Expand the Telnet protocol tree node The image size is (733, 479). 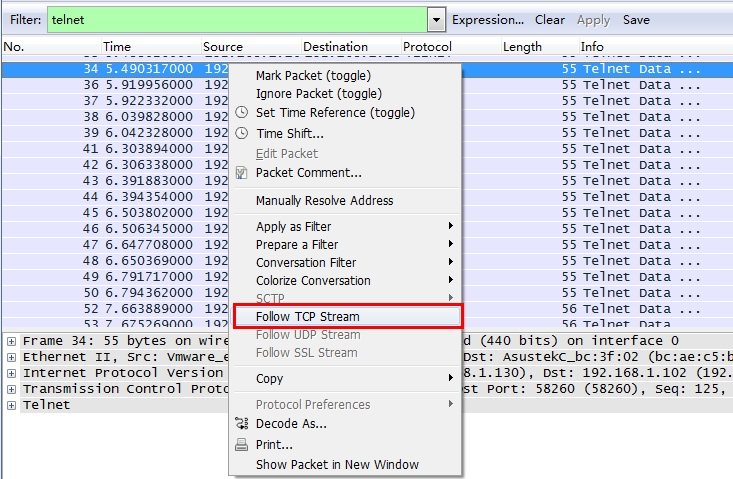(11, 405)
